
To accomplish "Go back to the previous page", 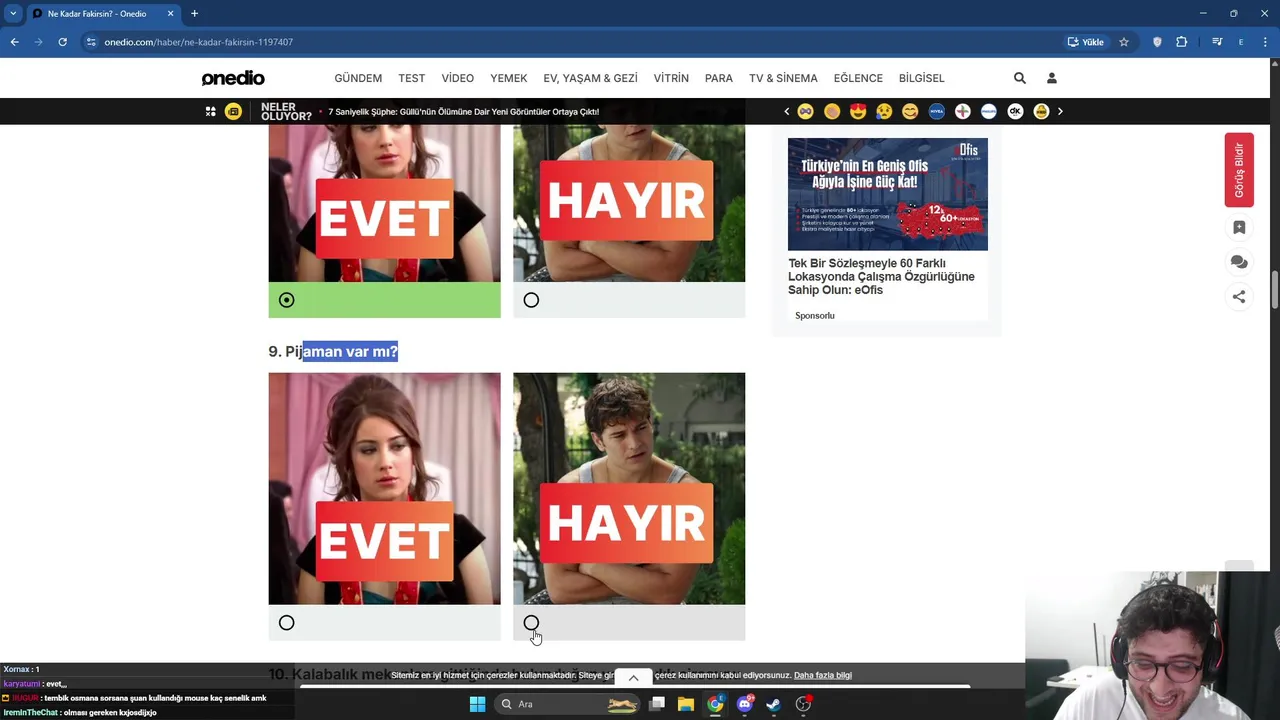I will pos(14,42).
